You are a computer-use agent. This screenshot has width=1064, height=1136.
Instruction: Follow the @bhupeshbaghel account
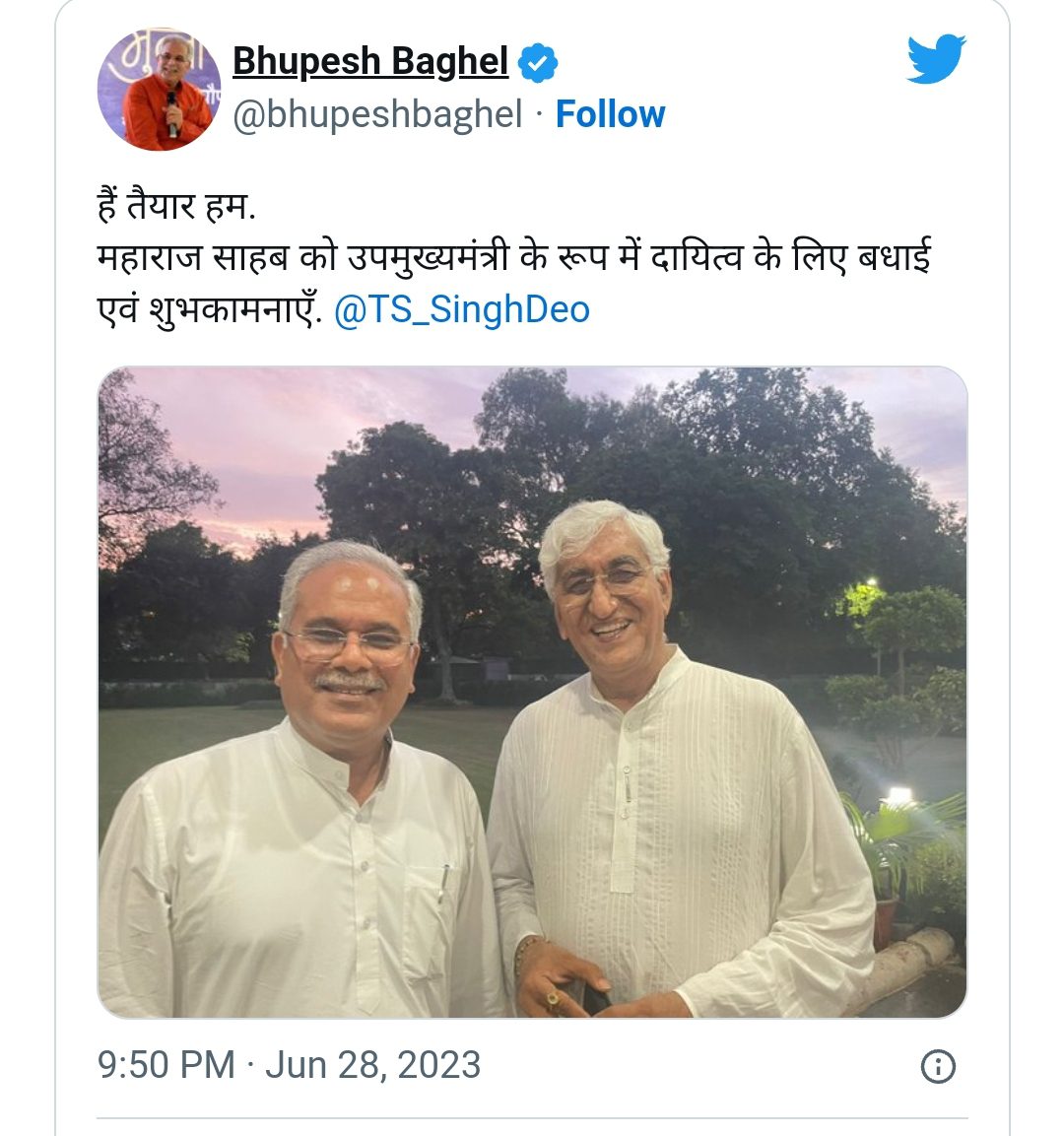tap(610, 114)
